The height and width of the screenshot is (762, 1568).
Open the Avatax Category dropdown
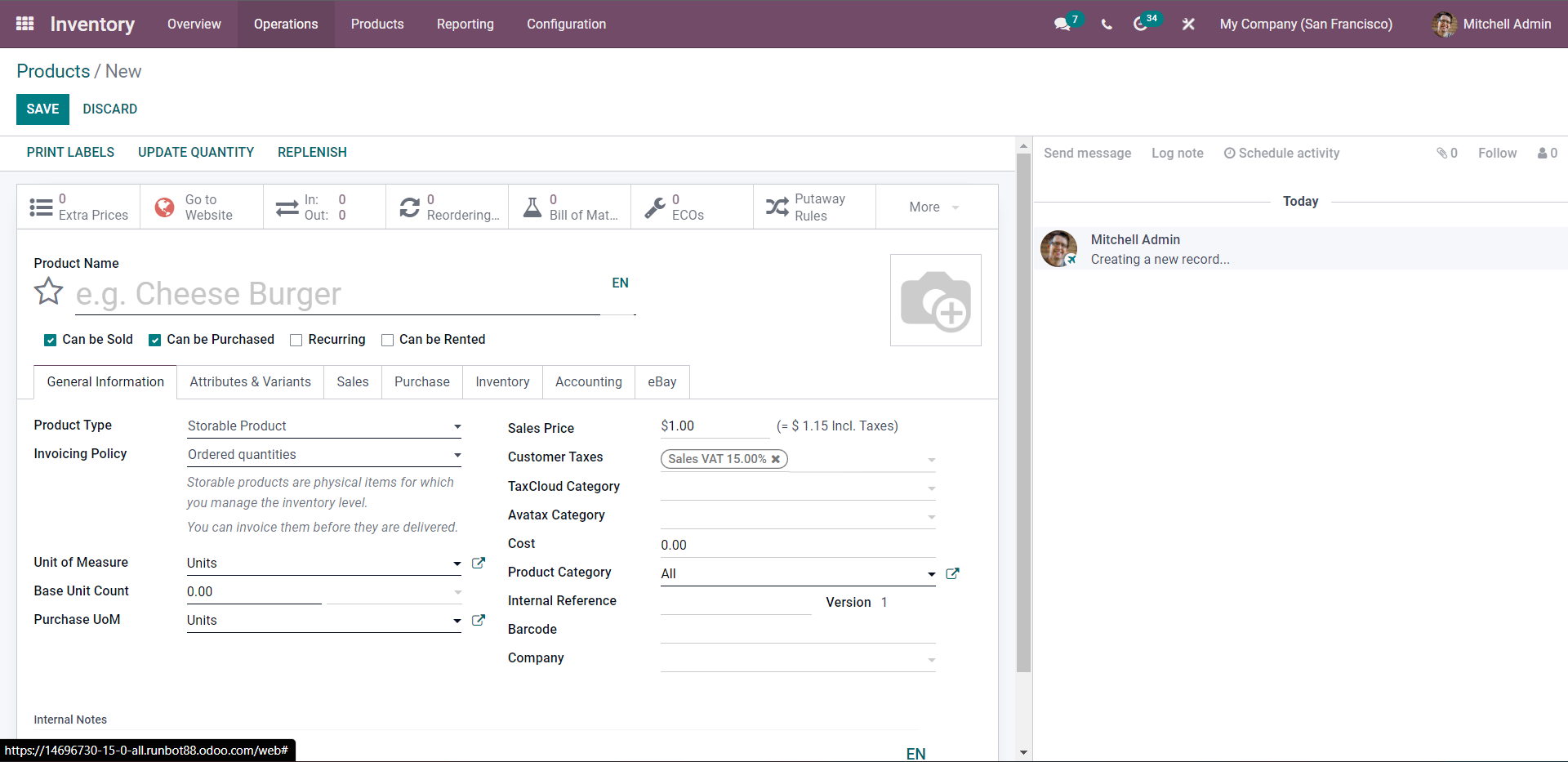(798, 516)
